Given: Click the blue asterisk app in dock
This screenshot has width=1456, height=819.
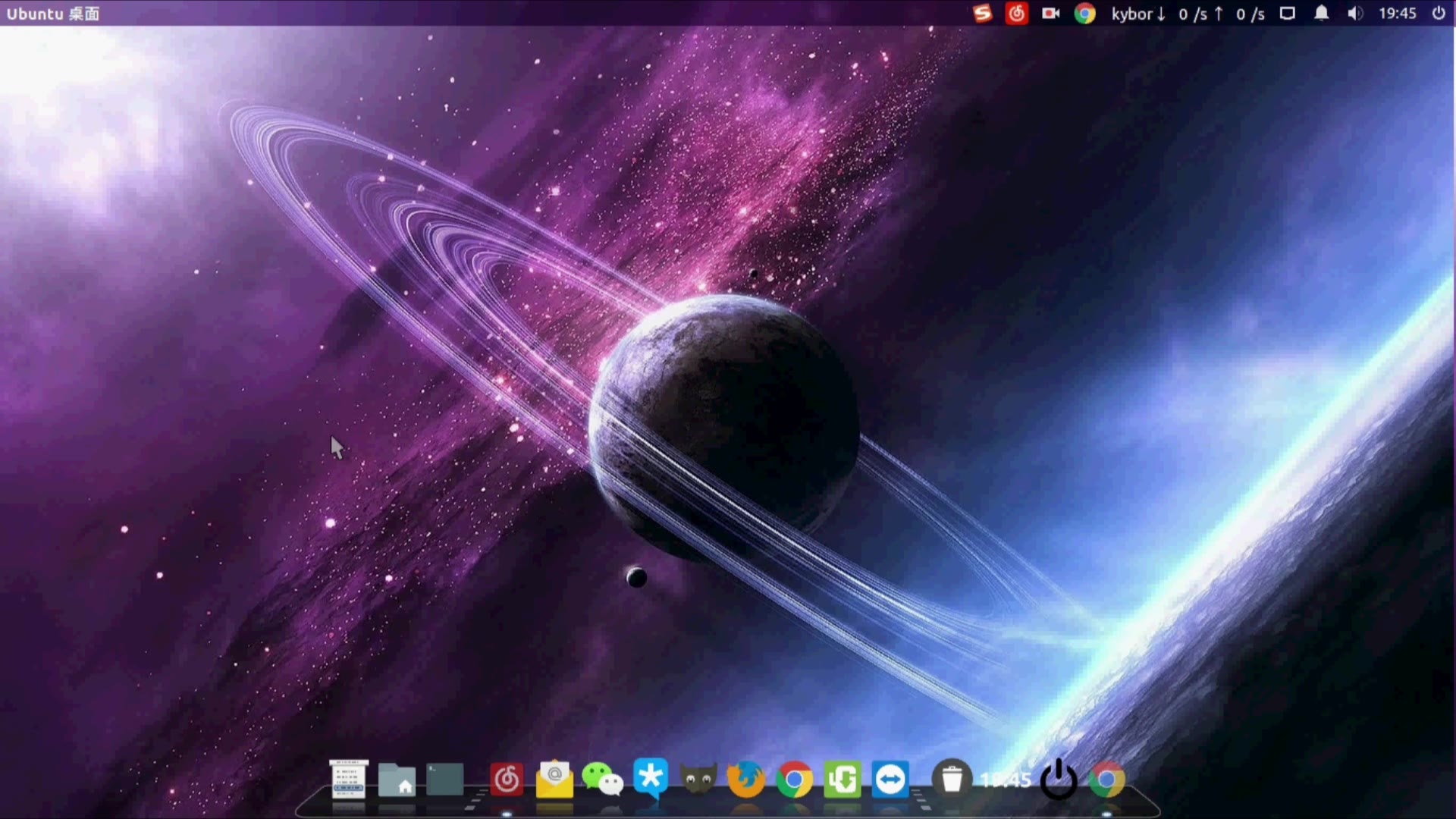Looking at the screenshot, I should [x=651, y=778].
